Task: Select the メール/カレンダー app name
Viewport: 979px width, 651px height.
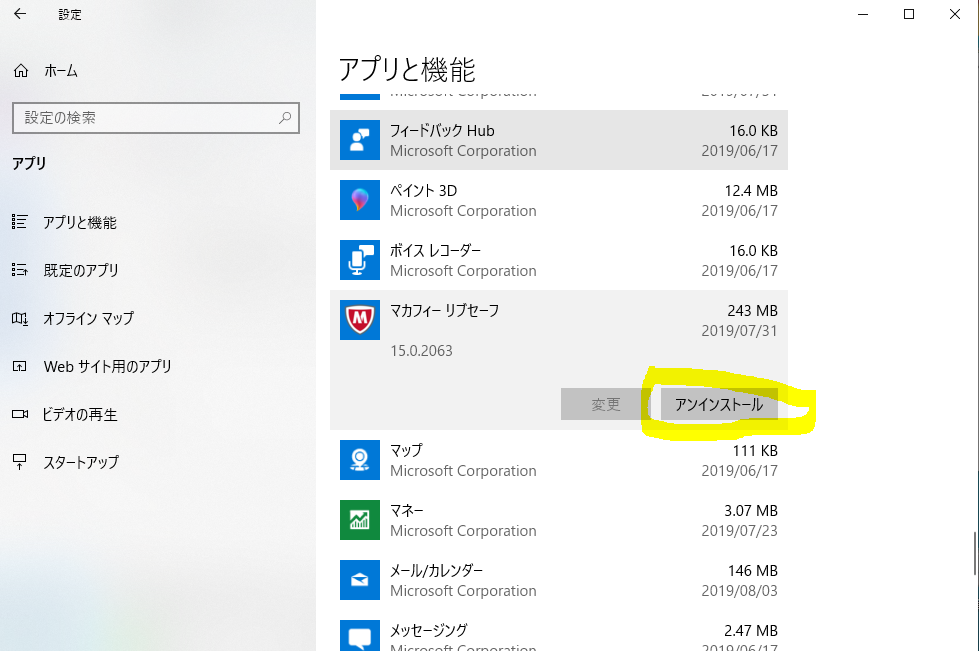Action: tap(436, 570)
